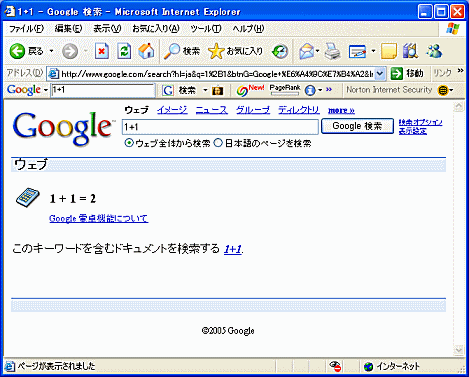
Task: Click the italic 1+1 search link
Action: 233,249
